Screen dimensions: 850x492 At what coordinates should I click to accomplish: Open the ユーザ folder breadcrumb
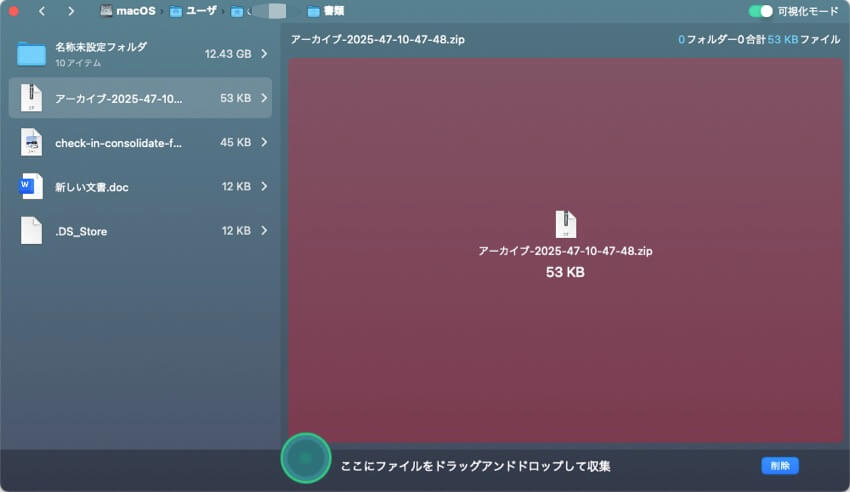[193, 11]
